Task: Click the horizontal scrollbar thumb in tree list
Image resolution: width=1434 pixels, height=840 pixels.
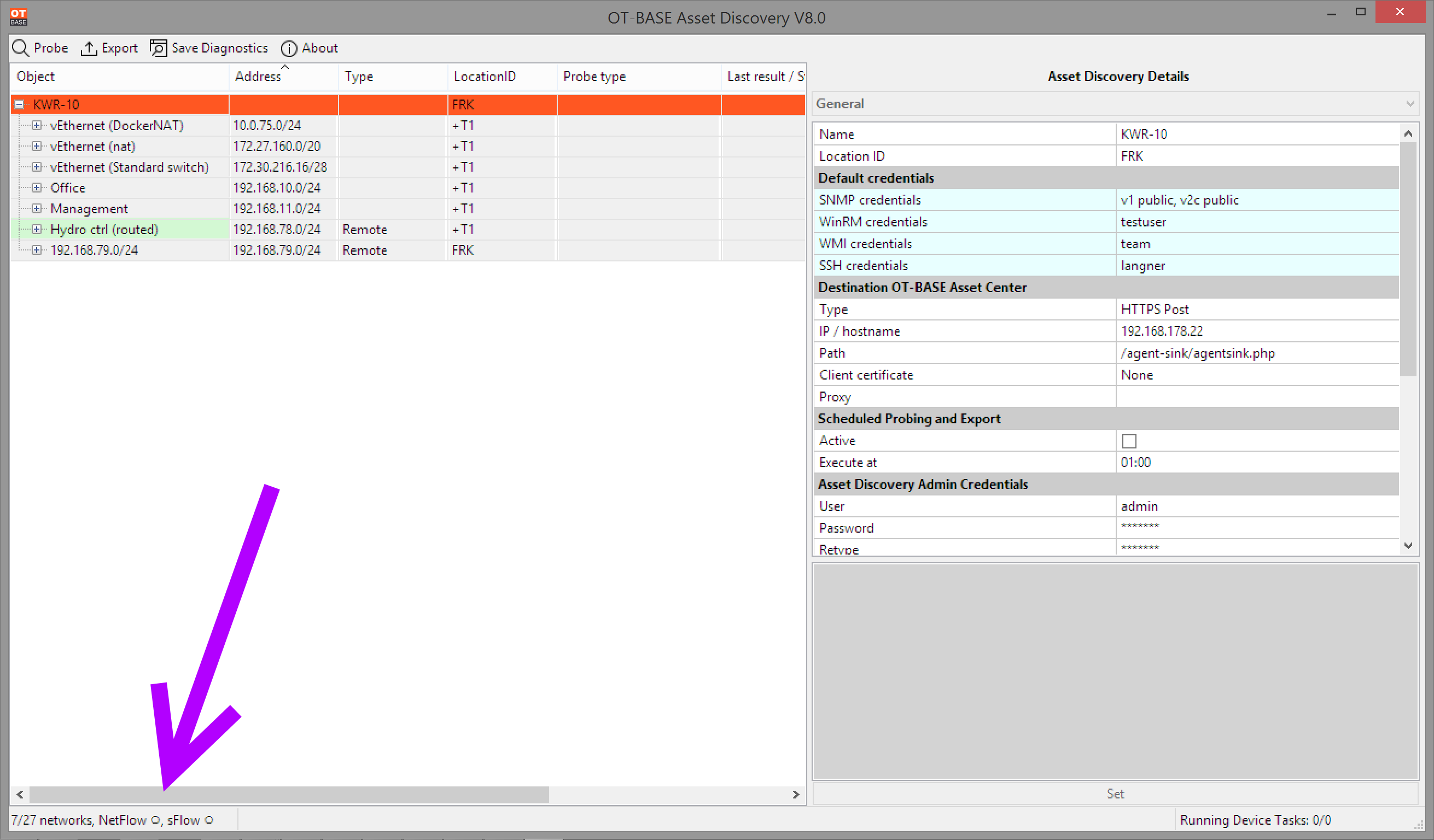Action: click(289, 795)
